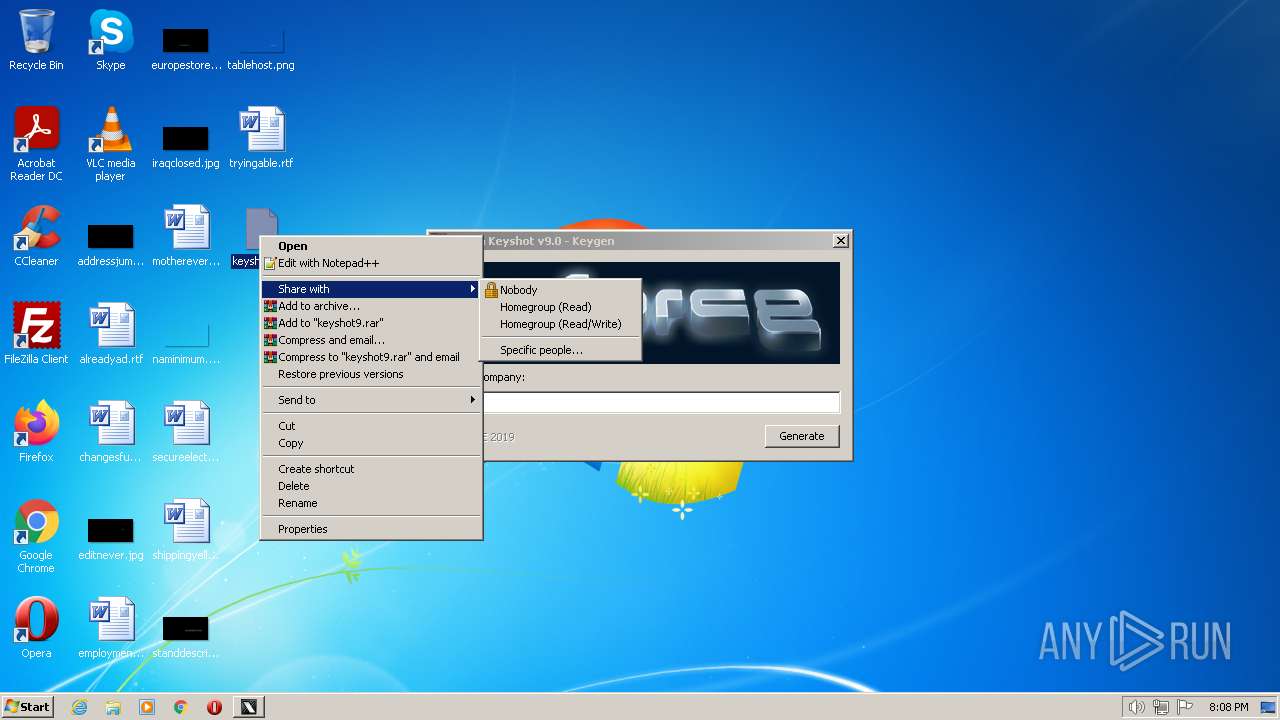Switch to the Keygen taskbar item
Image resolution: width=1280 pixels, height=720 pixels.
point(248,707)
